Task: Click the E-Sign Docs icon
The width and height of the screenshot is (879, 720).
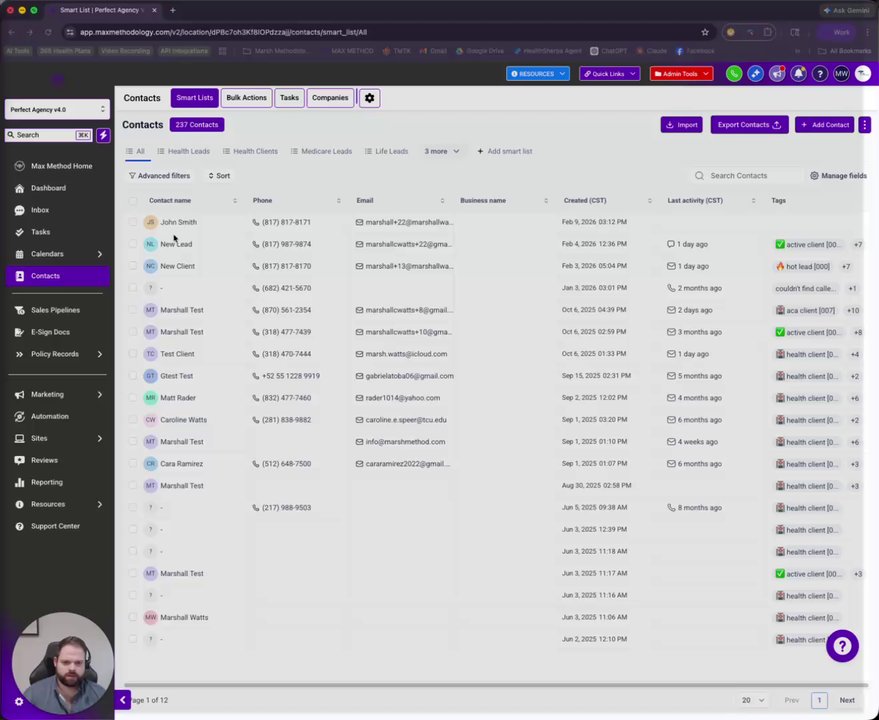Action: 20,332
